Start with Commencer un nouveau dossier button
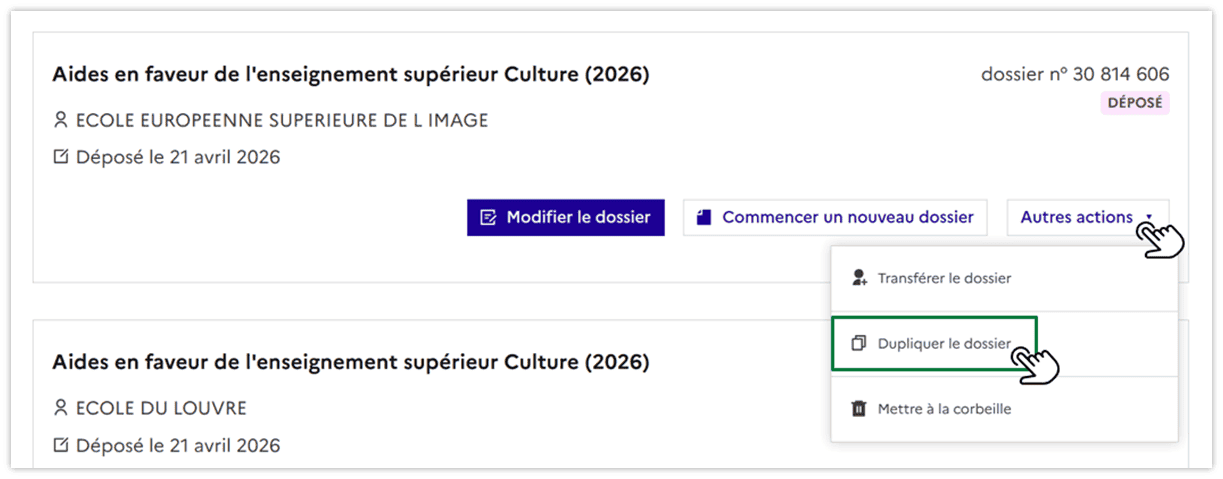The image size is (1223, 479). (x=835, y=217)
